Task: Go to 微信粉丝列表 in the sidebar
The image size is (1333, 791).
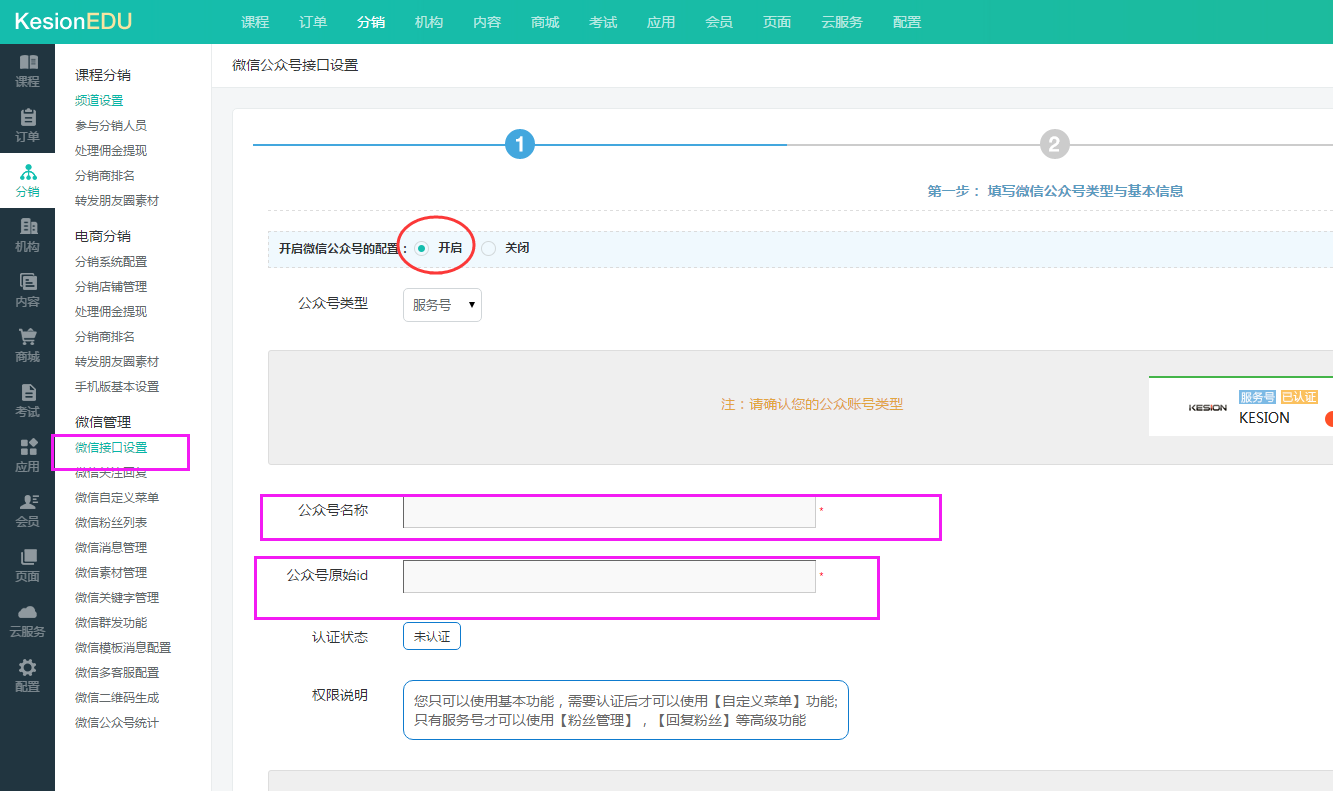Action: pyautogui.click(x=111, y=522)
